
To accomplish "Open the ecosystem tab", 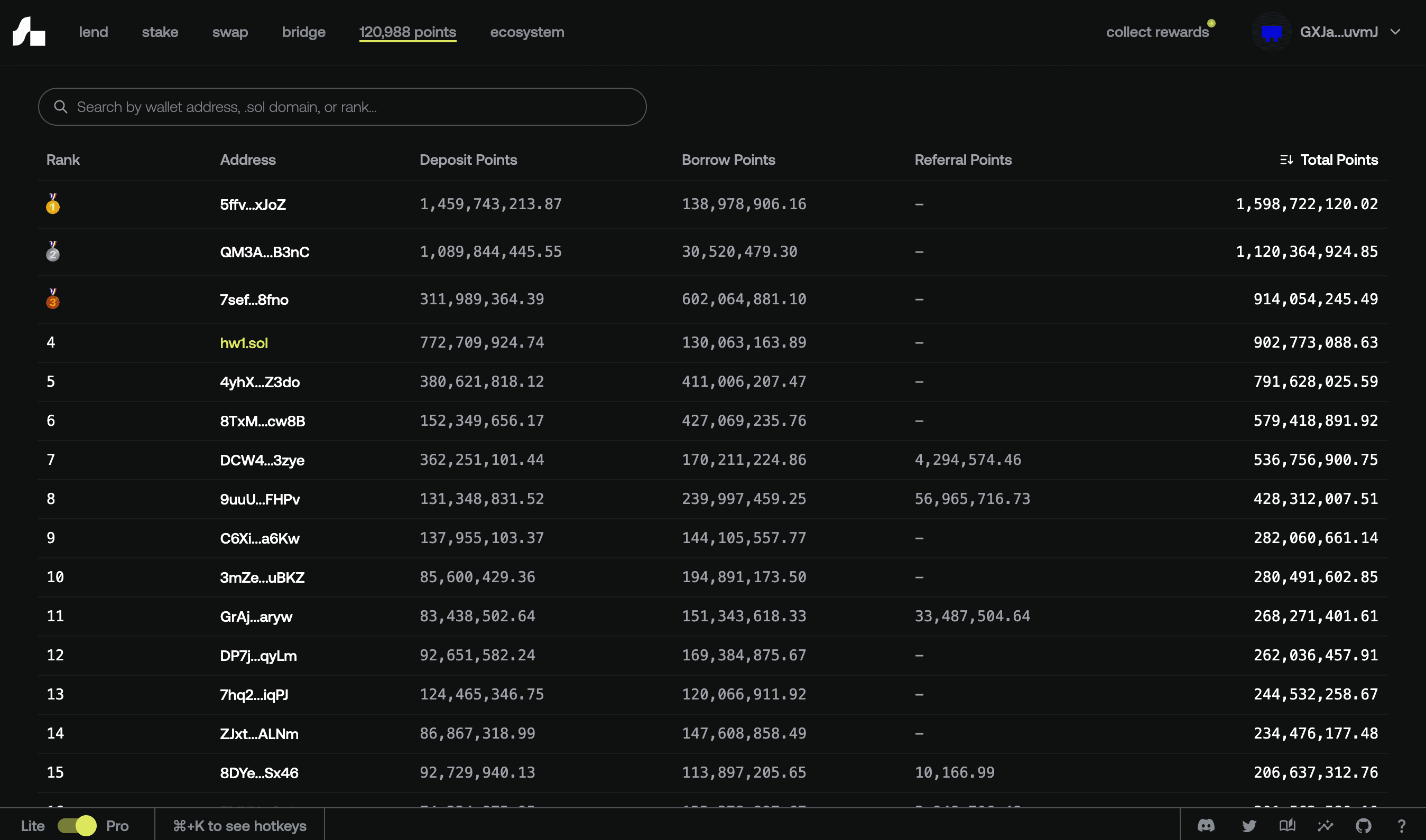I will click(527, 32).
